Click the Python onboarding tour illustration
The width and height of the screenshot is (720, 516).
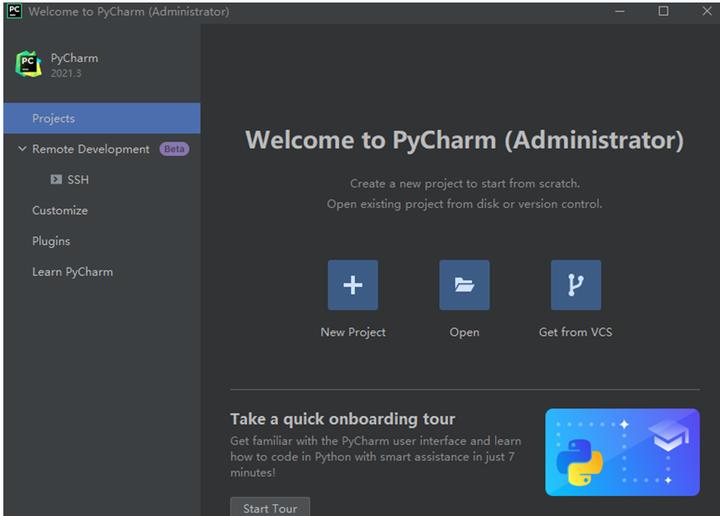(623, 452)
